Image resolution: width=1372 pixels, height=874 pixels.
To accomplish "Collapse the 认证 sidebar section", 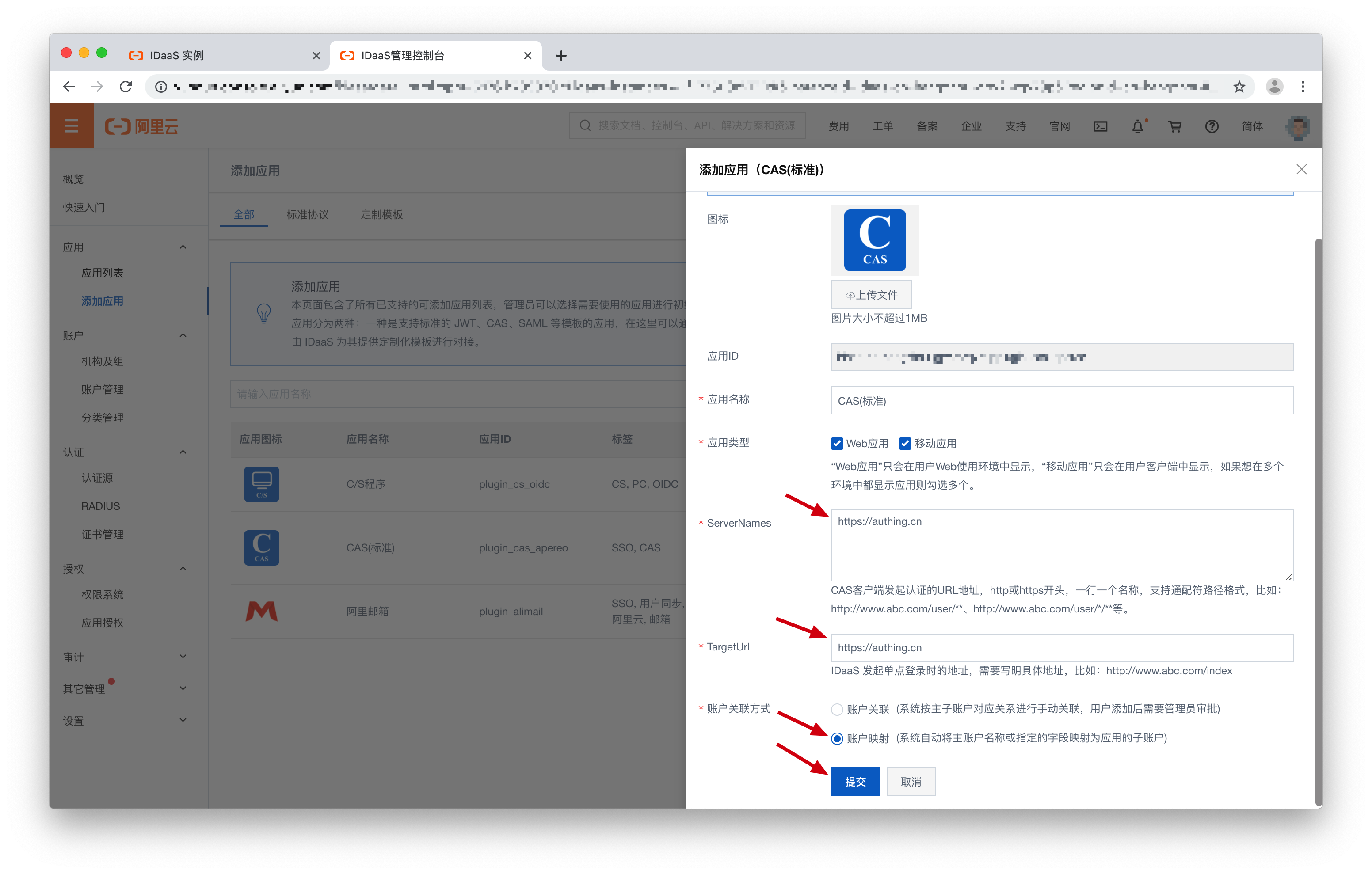I will [x=183, y=452].
